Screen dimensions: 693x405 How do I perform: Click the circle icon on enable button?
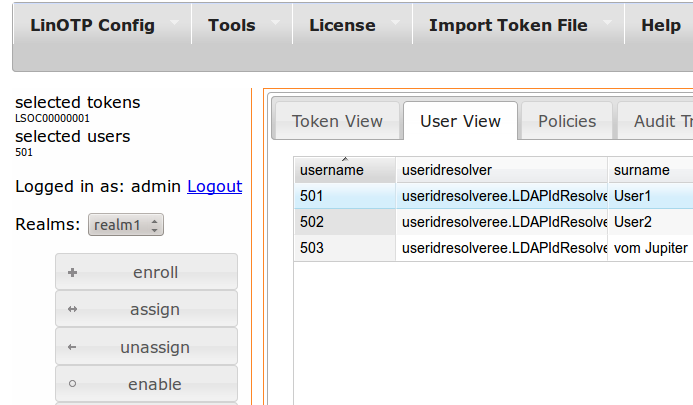click(x=72, y=384)
